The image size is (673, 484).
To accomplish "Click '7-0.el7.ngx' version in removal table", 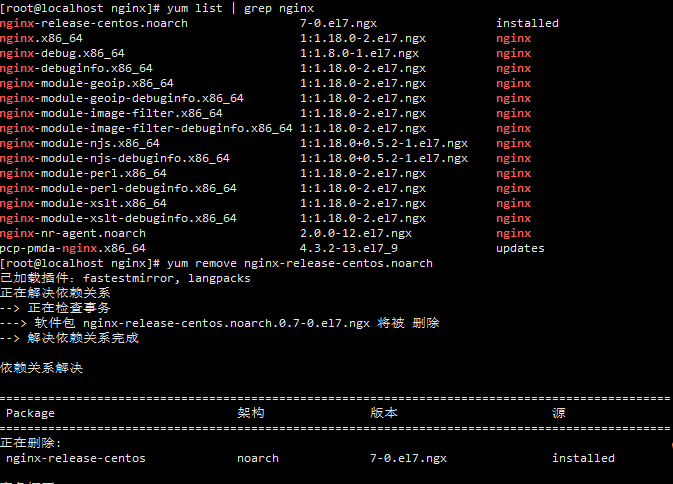I will 409,458.
